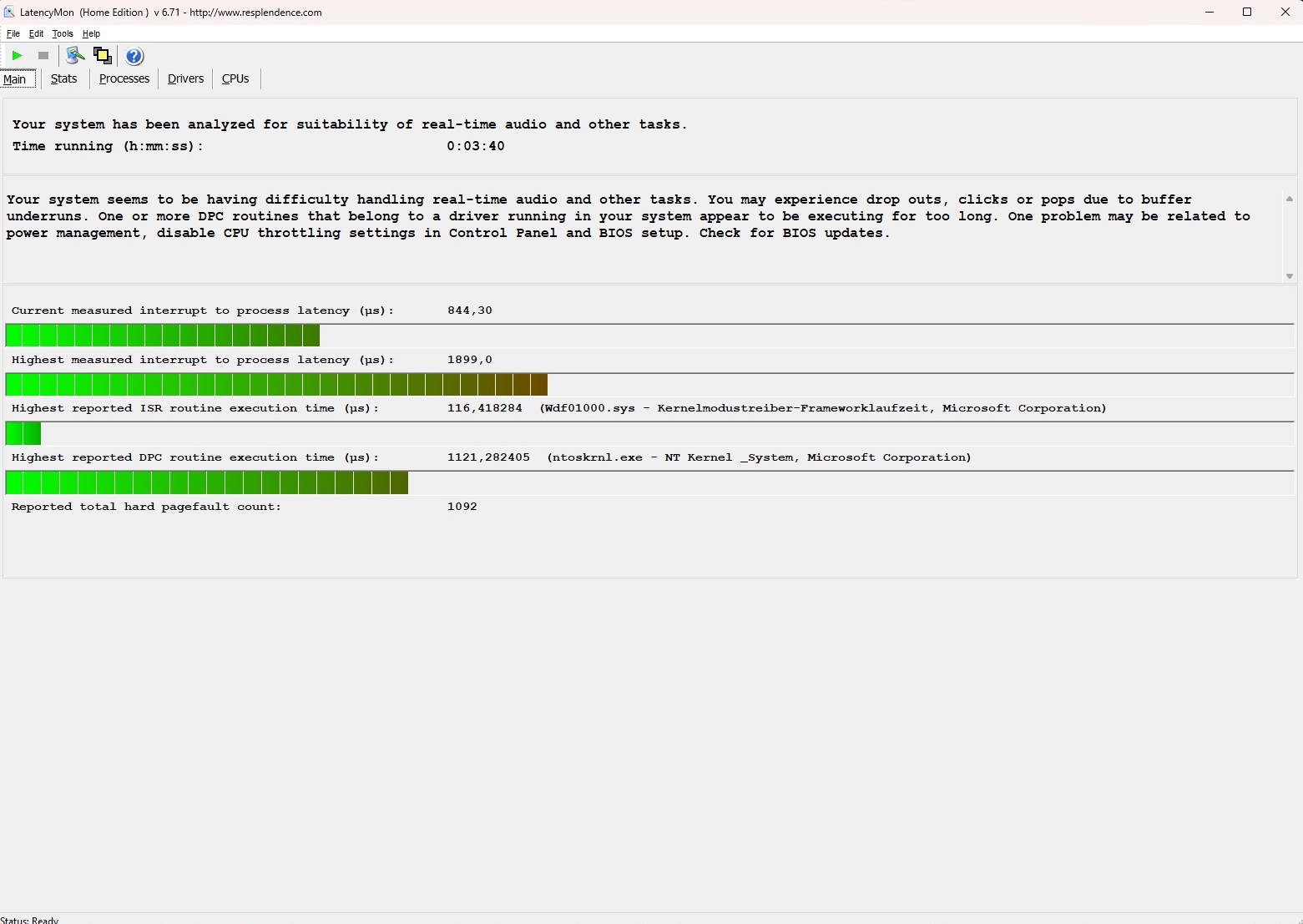Click the Wdf01000.sys driver text
Image resolution: width=1303 pixels, height=924 pixels.
tap(823, 408)
